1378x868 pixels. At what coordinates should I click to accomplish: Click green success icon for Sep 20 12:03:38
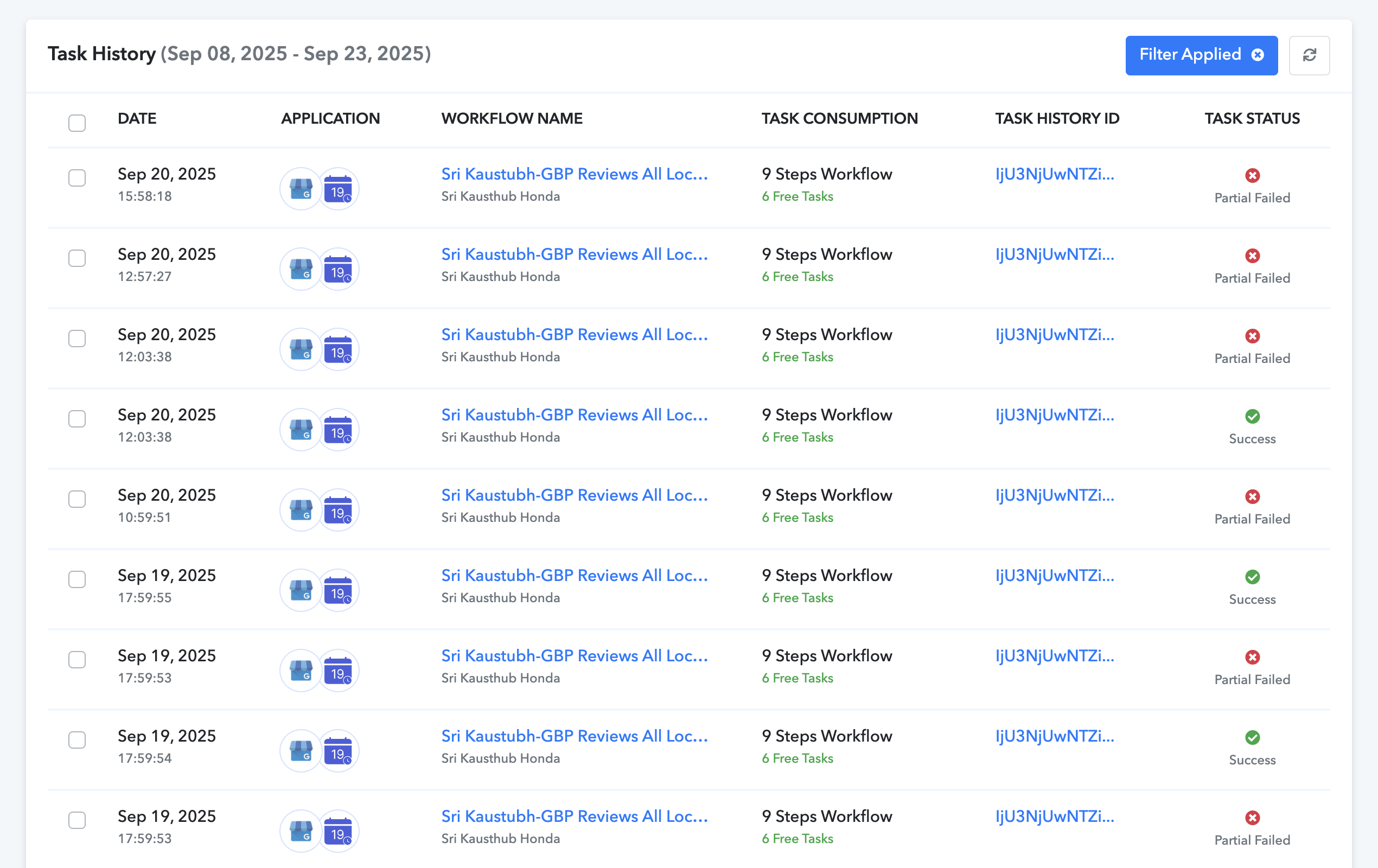pos(1252,417)
